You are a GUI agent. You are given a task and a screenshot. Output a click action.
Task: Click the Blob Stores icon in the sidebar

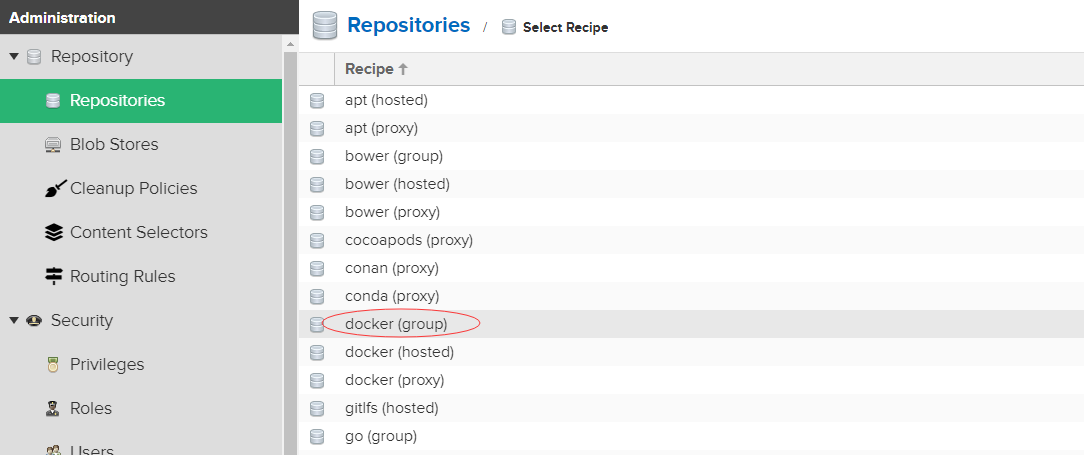(54, 145)
